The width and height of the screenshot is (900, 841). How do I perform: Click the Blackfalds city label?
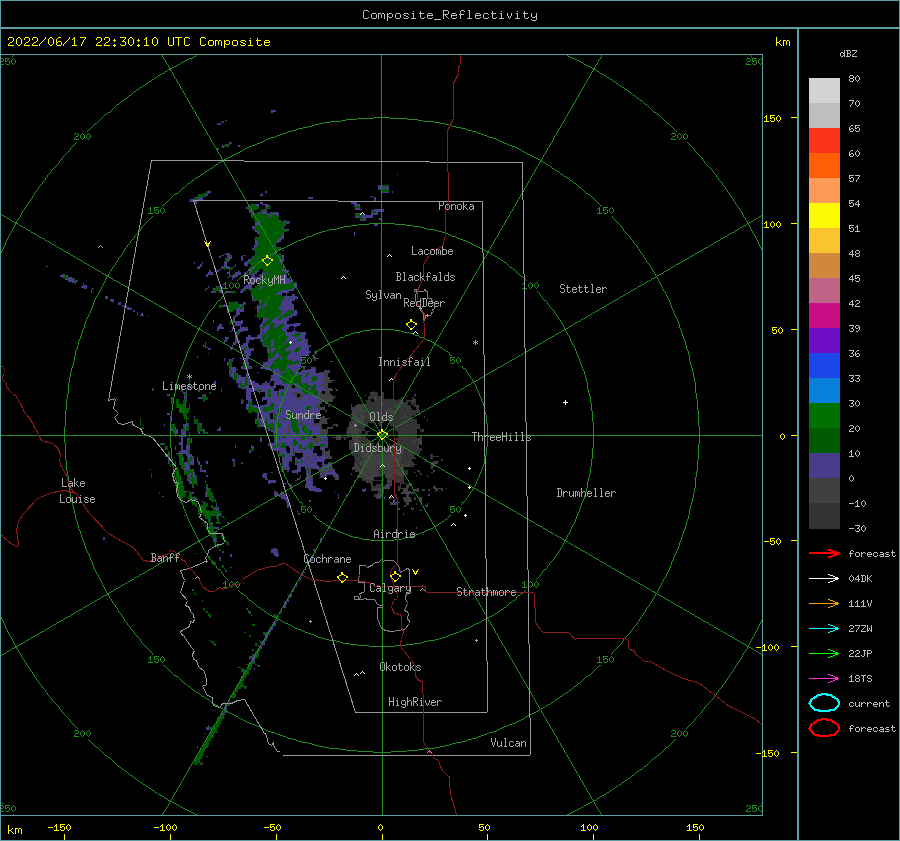pos(425,277)
